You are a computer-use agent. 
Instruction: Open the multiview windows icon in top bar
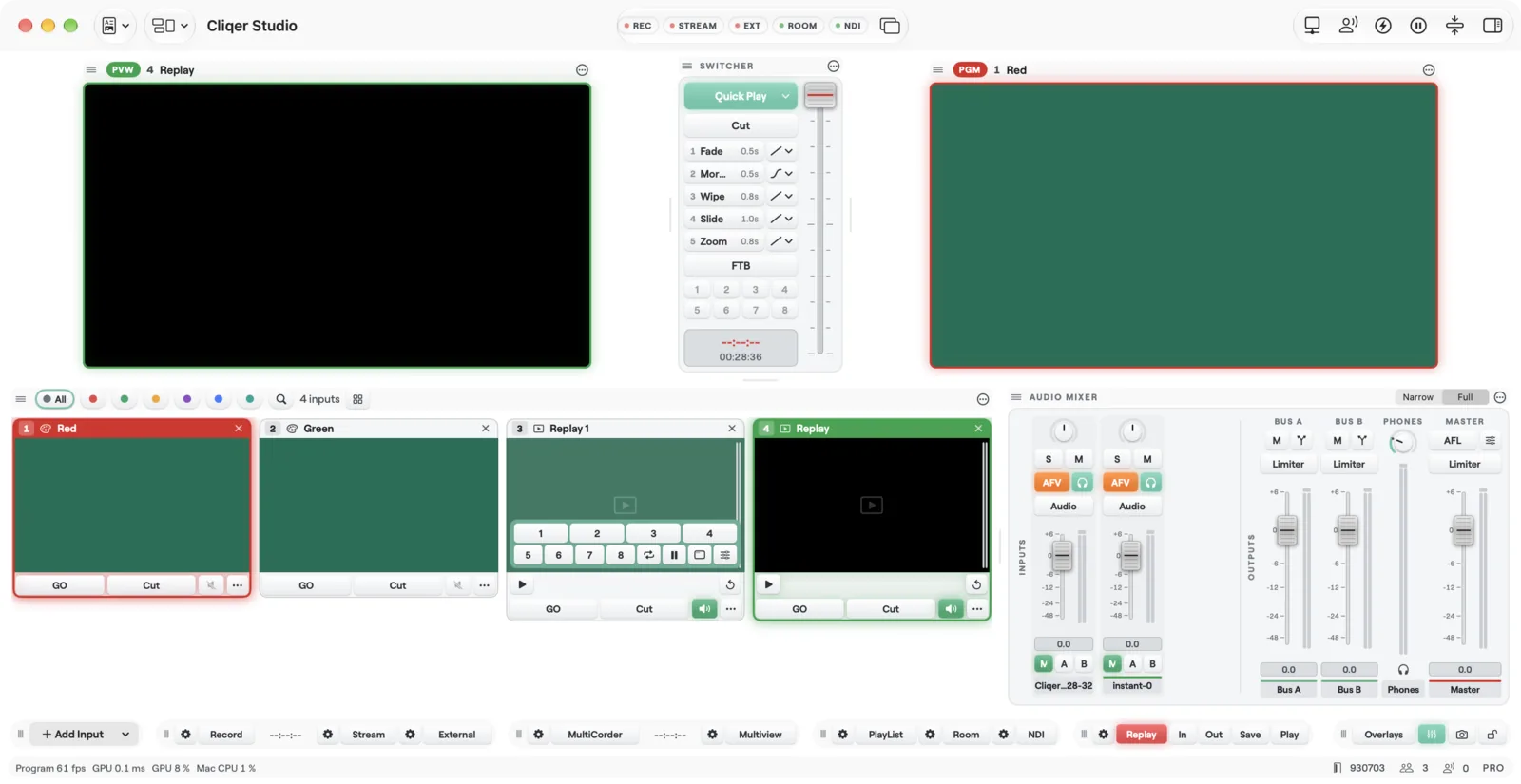coord(890,26)
